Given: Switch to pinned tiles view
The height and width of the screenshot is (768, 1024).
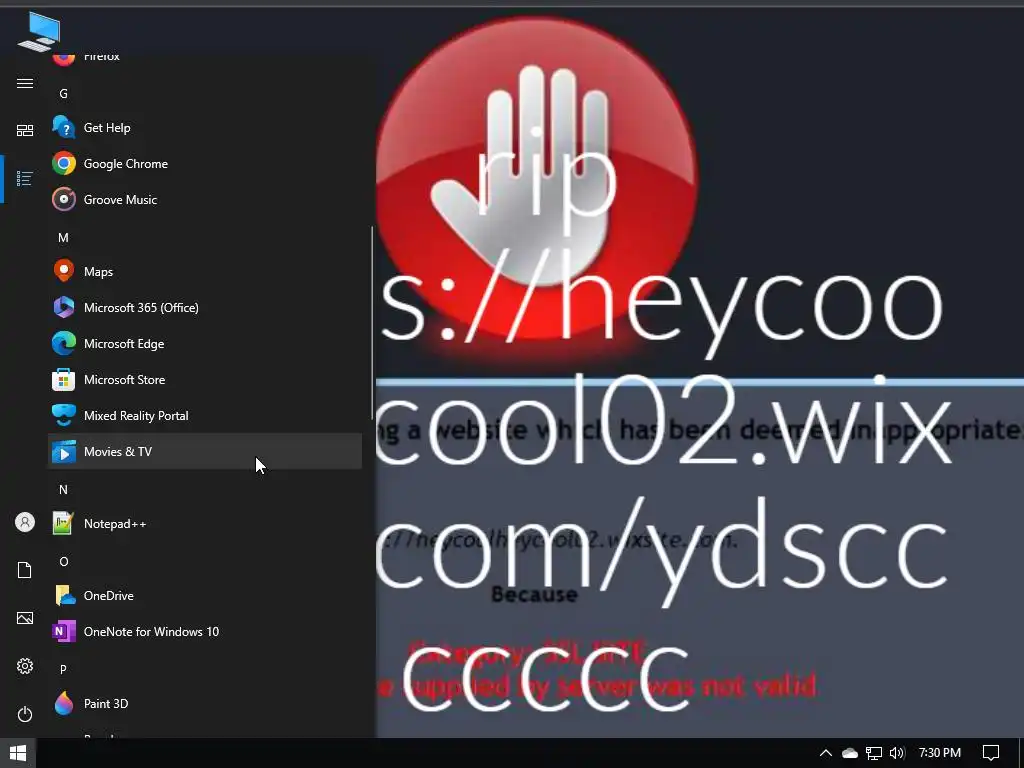Looking at the screenshot, I should pos(25,131).
